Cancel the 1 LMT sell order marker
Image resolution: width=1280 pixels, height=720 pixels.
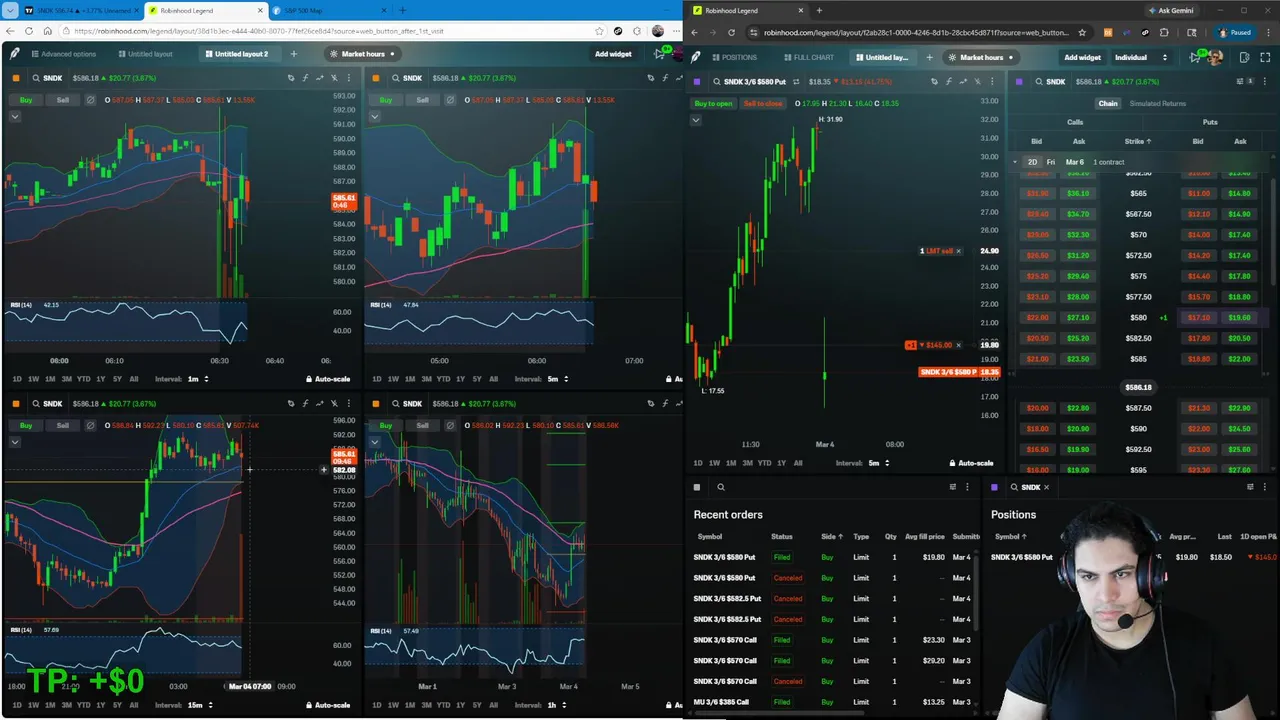[x=958, y=251]
